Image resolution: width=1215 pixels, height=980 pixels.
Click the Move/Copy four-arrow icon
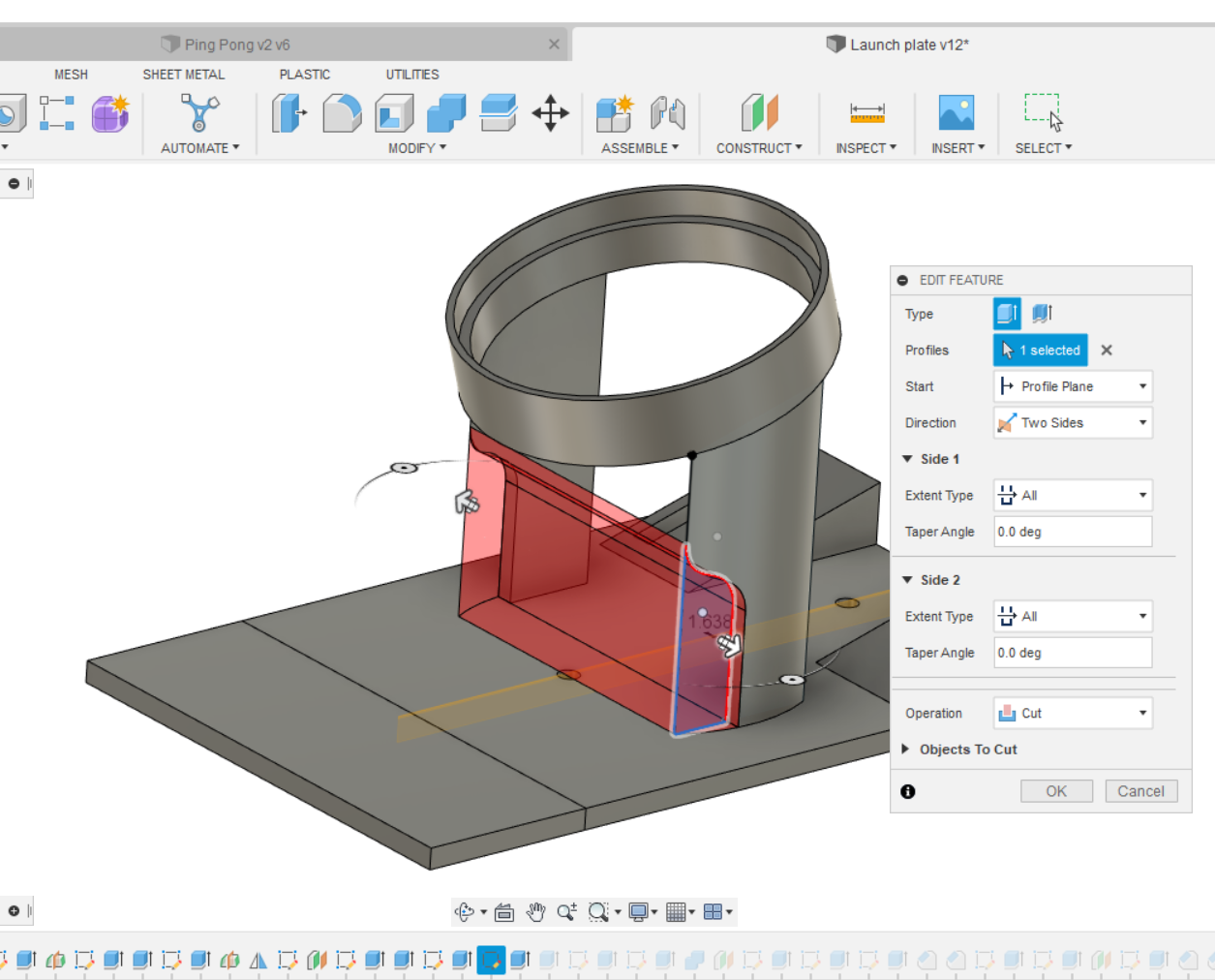[x=550, y=113]
